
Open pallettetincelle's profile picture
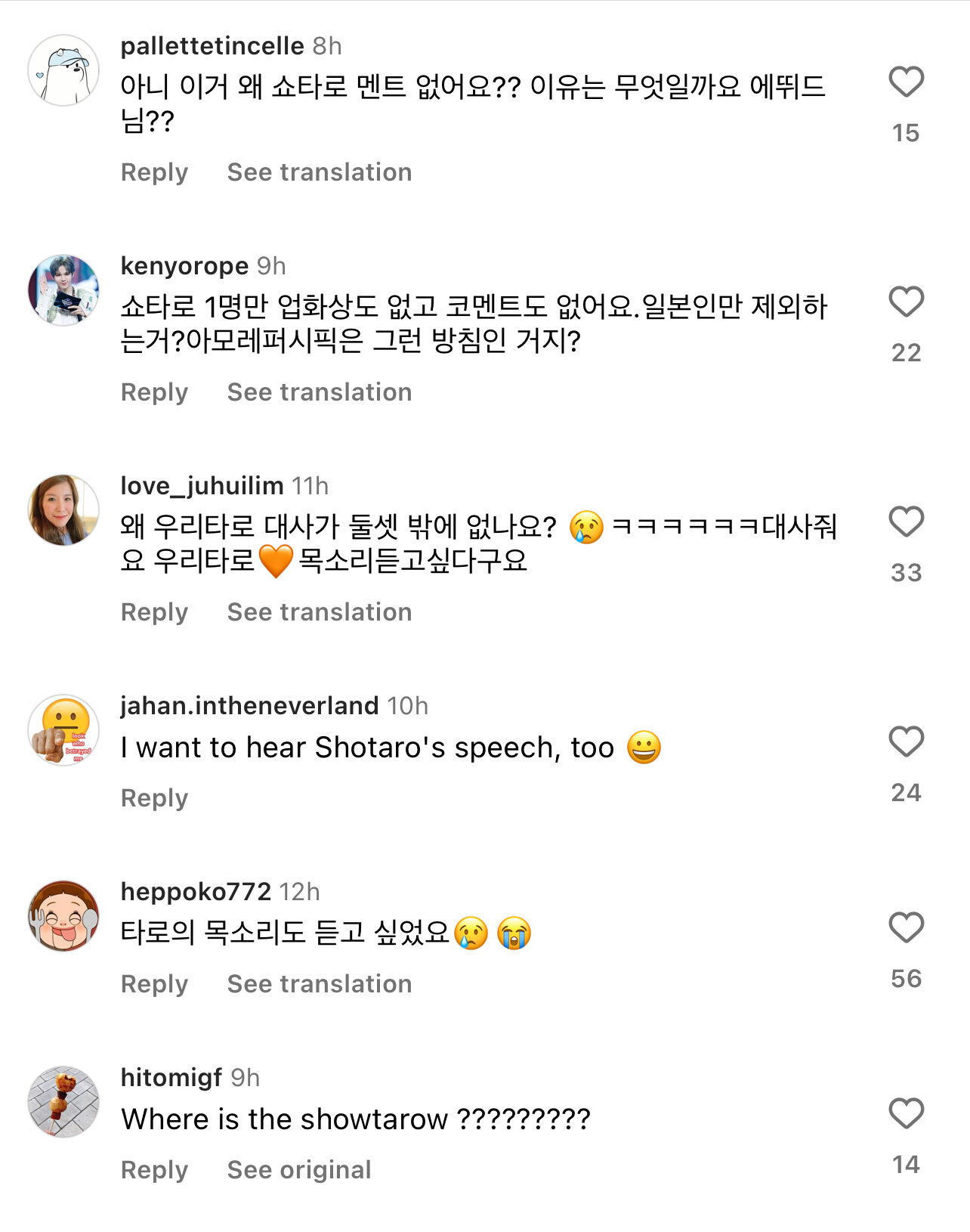tap(63, 70)
